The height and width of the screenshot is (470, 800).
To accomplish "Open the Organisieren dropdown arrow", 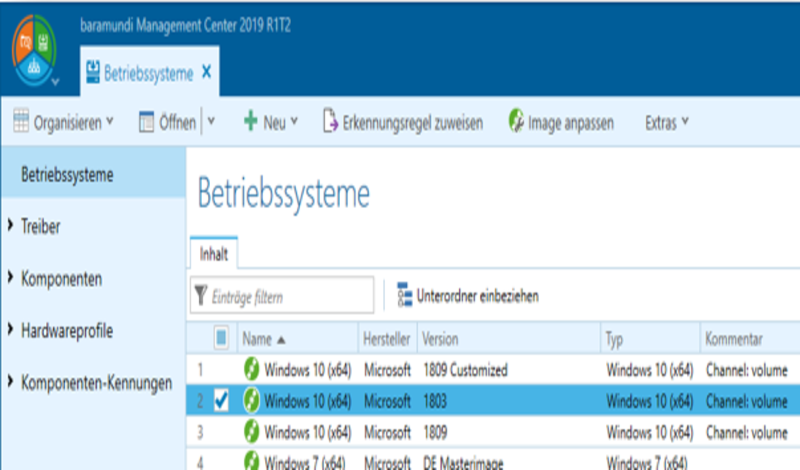I will [110, 121].
